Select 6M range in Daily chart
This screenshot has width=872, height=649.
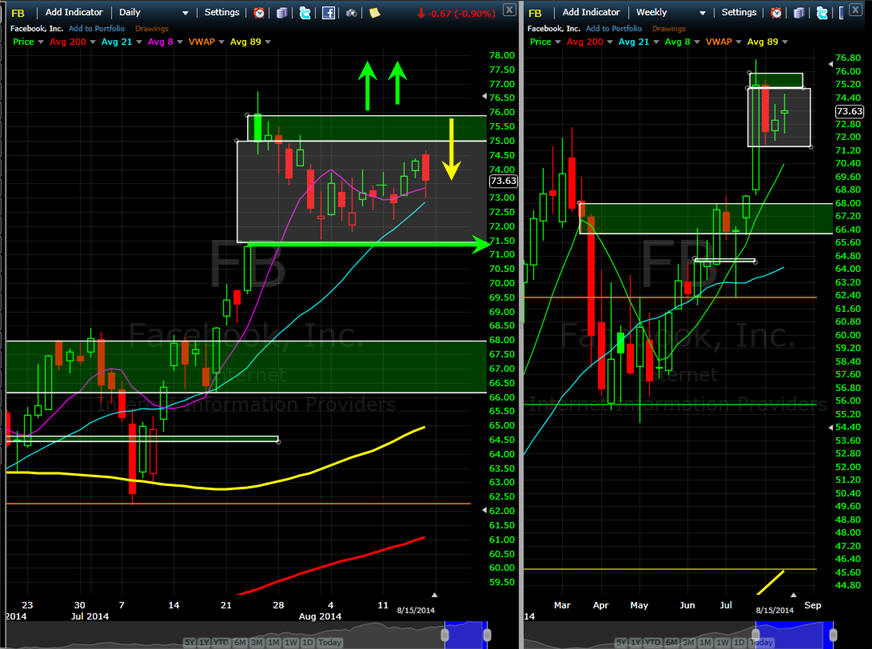coord(240,642)
